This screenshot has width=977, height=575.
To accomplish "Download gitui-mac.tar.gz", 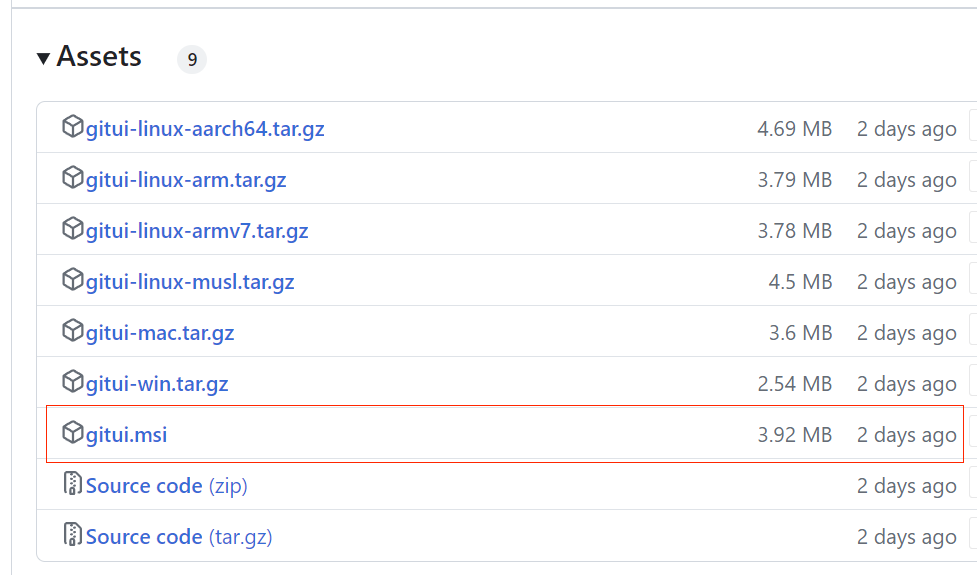I will [160, 333].
